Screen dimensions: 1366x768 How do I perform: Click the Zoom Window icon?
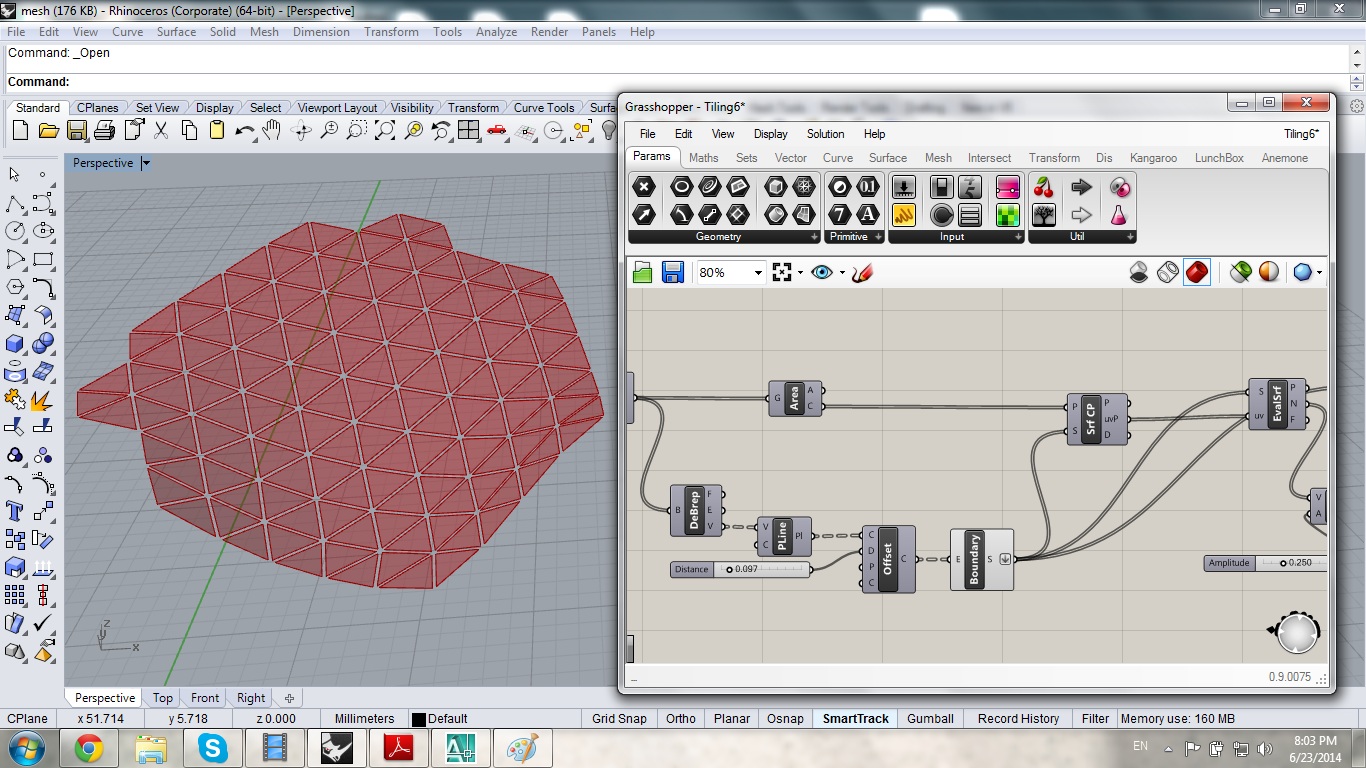click(357, 131)
